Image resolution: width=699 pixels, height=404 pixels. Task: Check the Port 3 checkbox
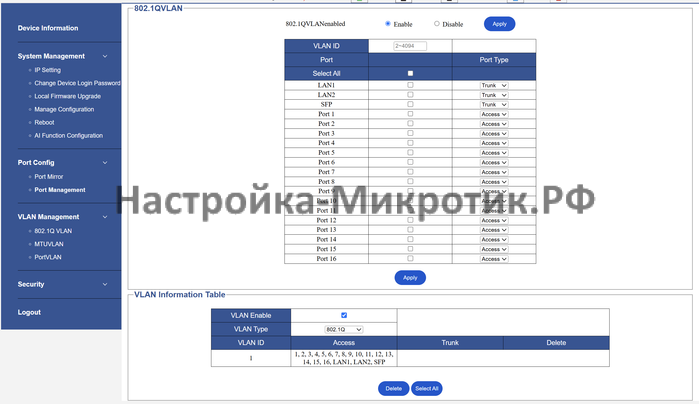click(x=410, y=133)
